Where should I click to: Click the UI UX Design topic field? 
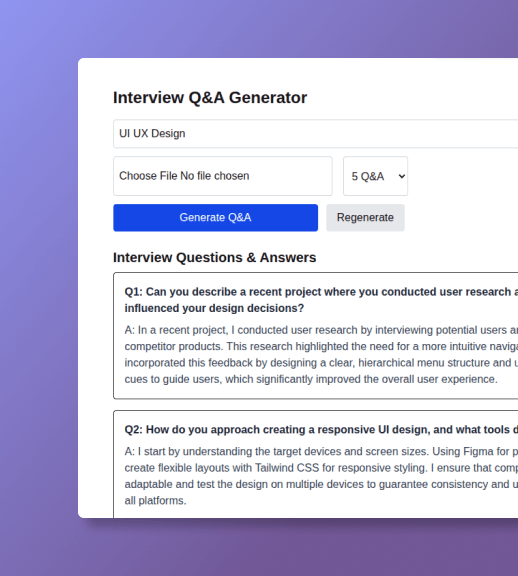pyautogui.click(x=316, y=133)
